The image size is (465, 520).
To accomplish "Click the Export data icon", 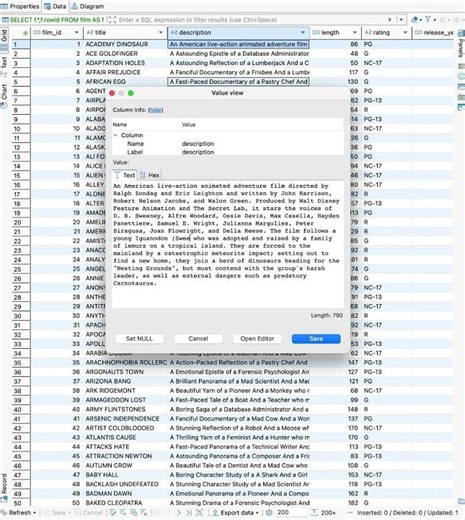I will [215, 513].
